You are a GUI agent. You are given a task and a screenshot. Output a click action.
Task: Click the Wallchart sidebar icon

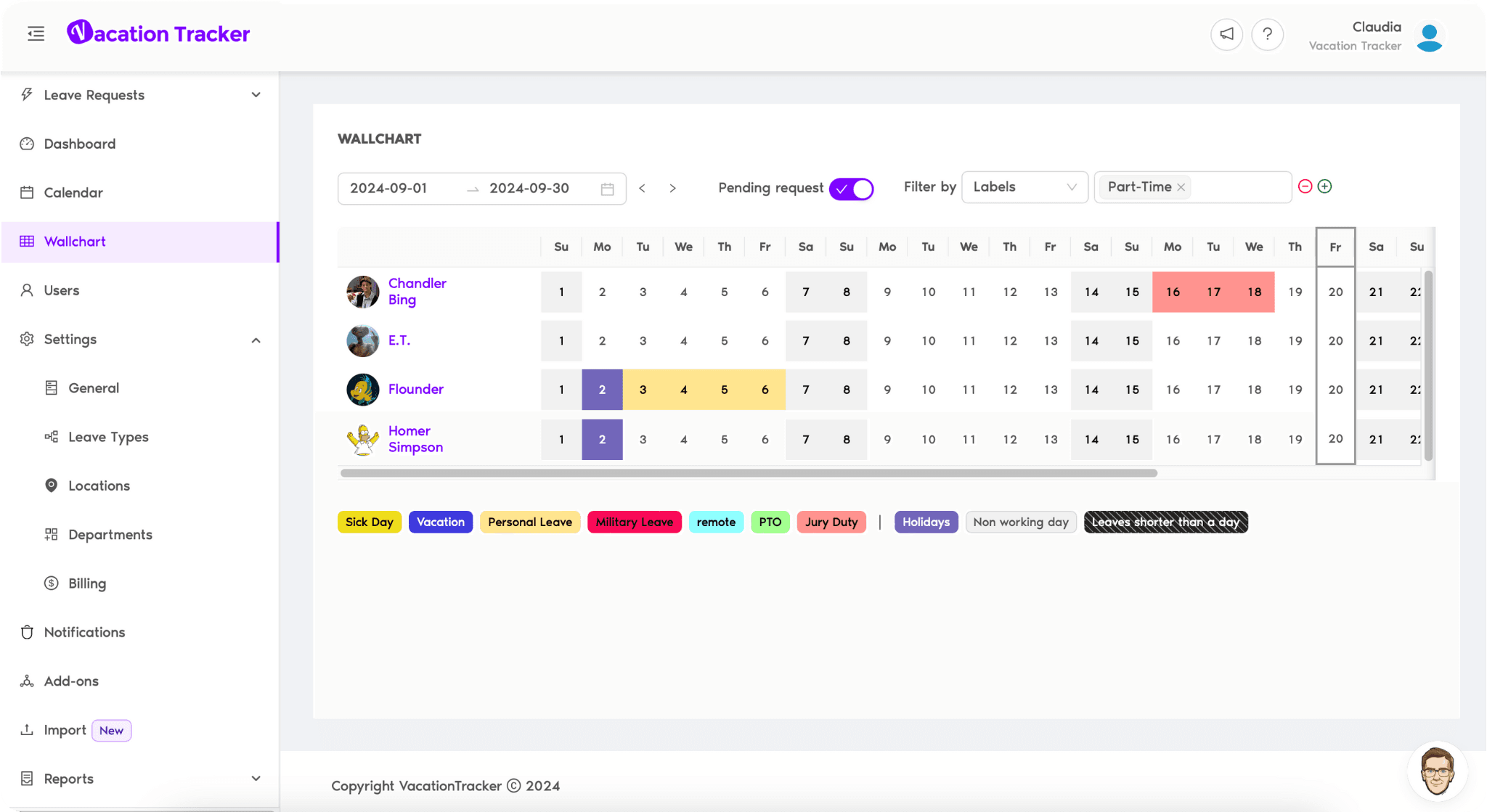point(27,241)
